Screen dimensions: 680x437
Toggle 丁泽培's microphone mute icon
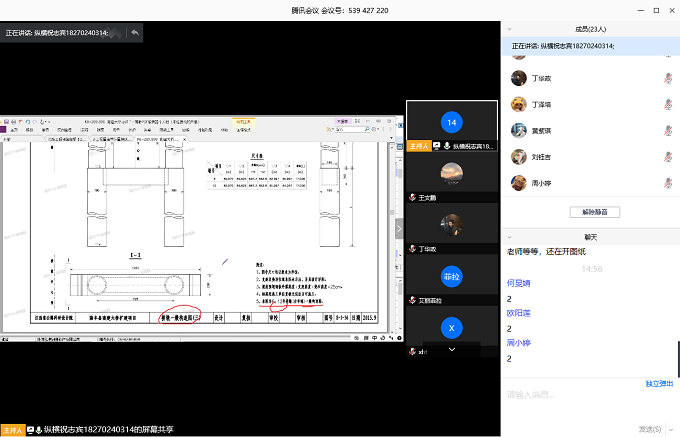pos(667,104)
